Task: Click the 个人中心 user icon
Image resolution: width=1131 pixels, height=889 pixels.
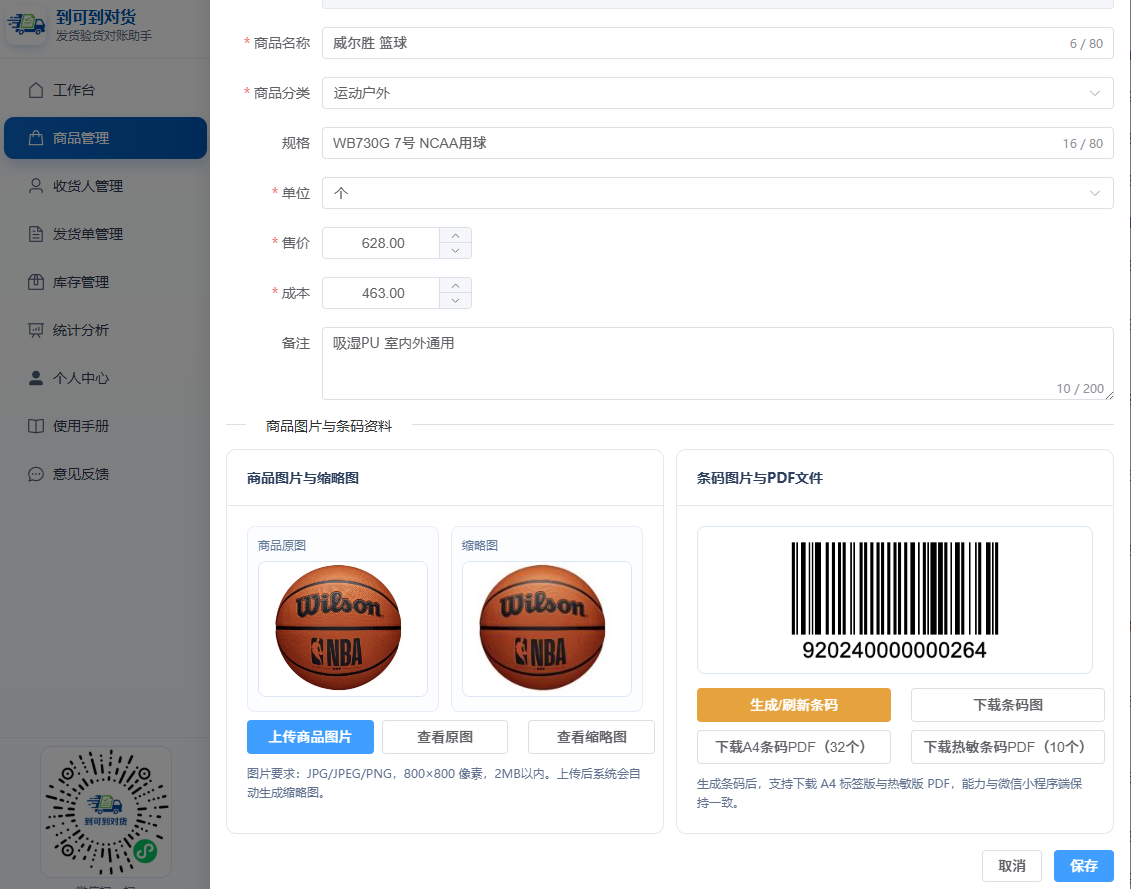Action: pyautogui.click(x=35, y=378)
